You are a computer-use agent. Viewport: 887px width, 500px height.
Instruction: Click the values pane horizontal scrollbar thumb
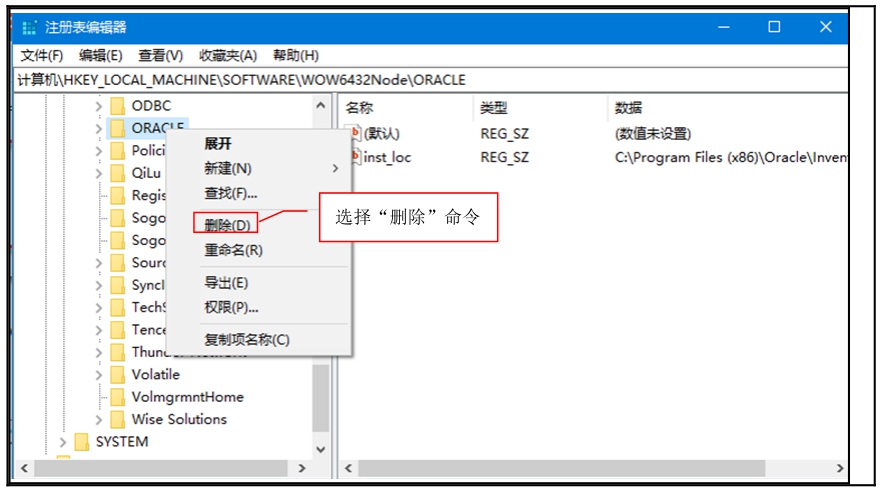point(562,468)
